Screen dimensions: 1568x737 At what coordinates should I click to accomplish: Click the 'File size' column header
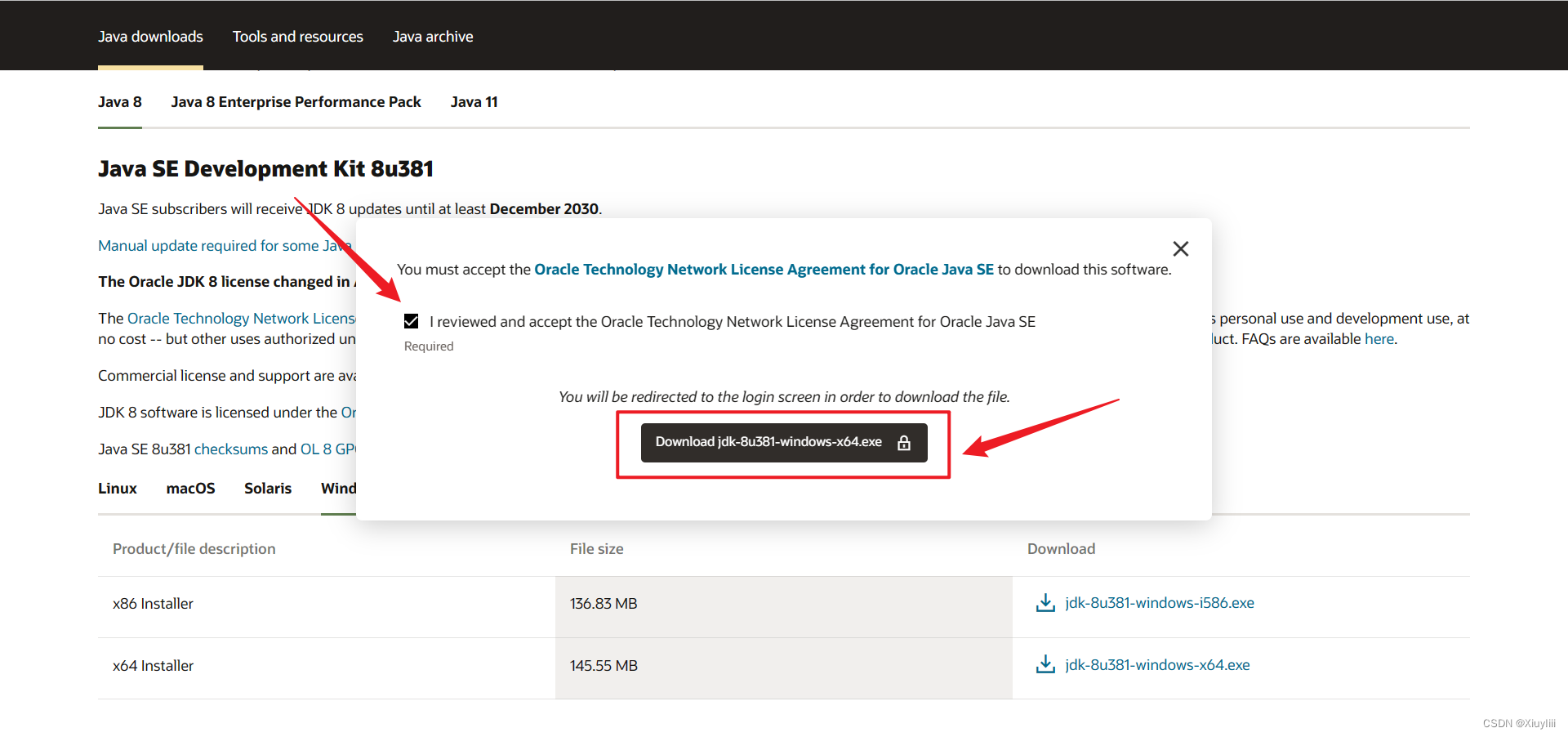(597, 549)
